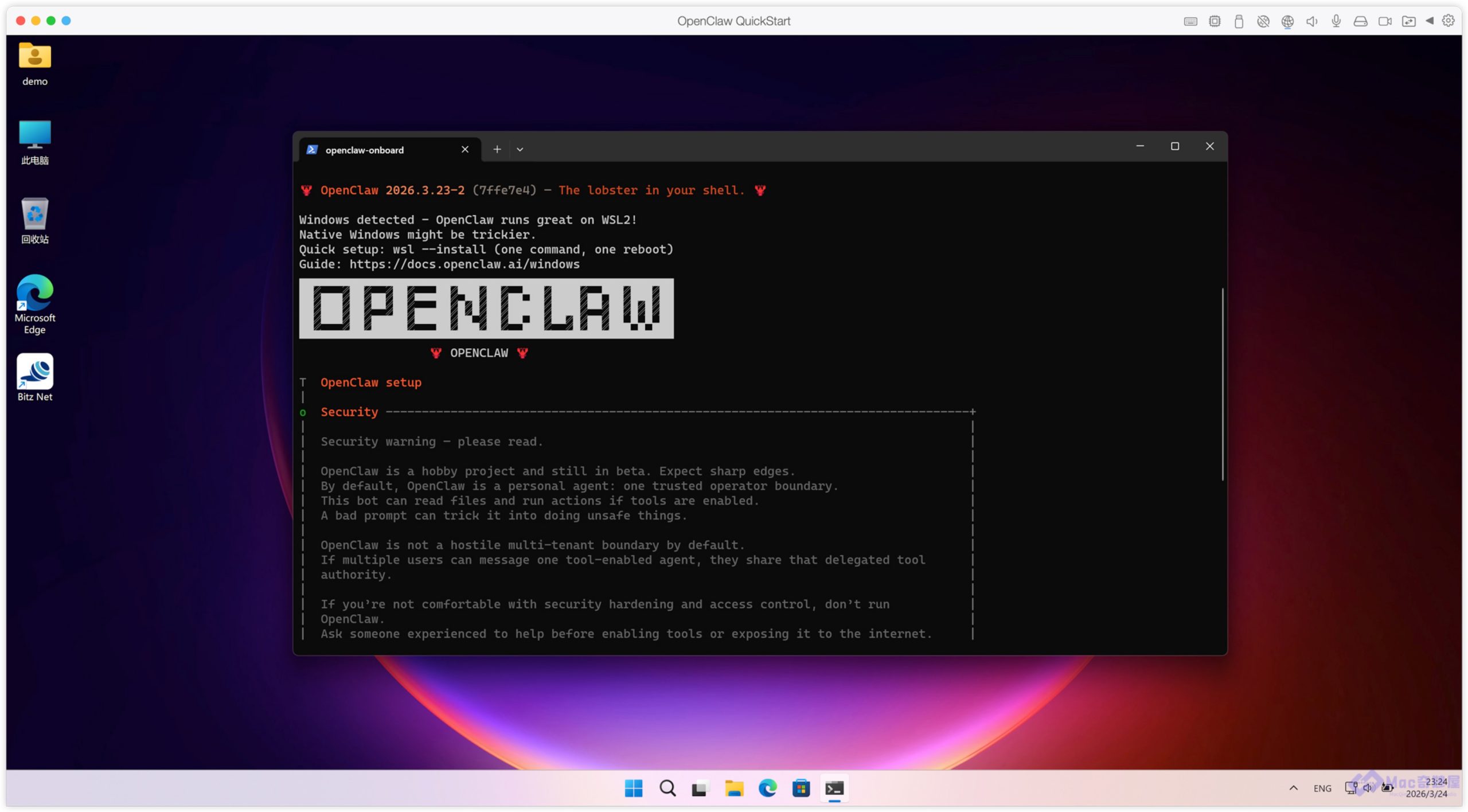Click the shared folder icon in toolbar

point(1408,21)
